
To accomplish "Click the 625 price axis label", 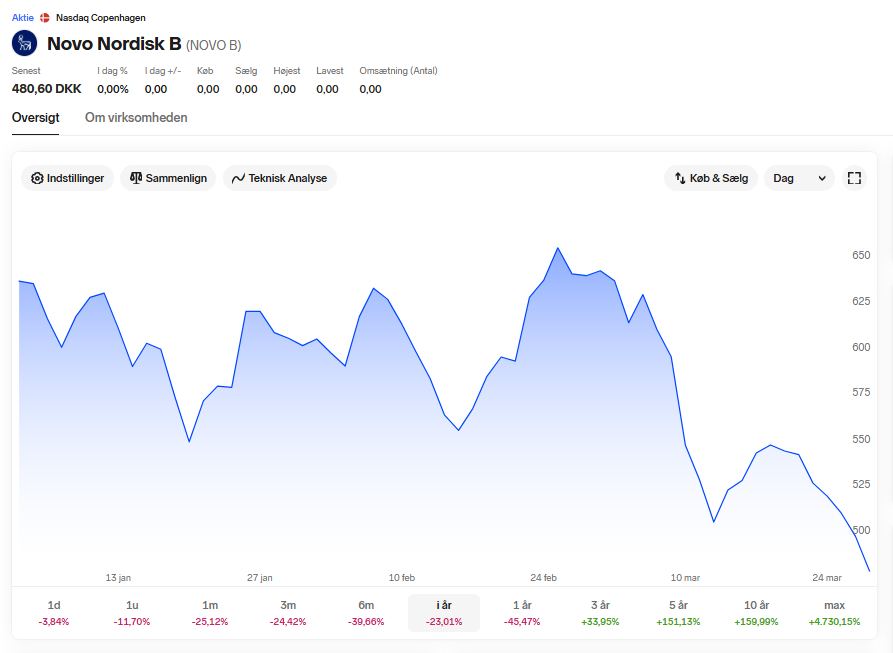I will pos(861,301).
